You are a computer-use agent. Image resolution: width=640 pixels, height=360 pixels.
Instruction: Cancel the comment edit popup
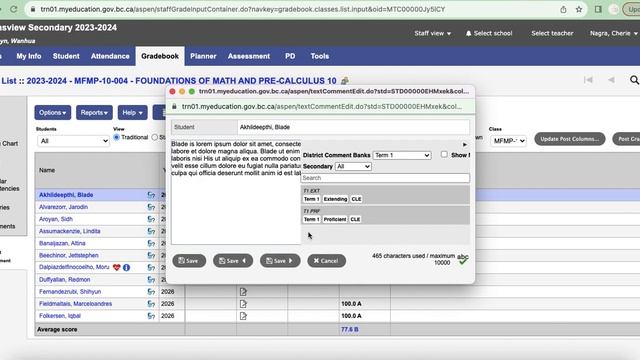click(x=326, y=261)
